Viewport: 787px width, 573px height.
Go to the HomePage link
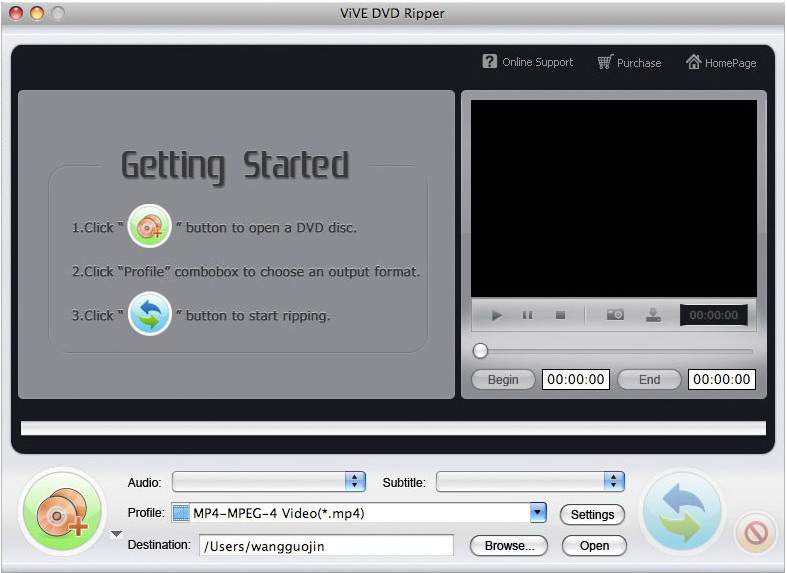730,63
